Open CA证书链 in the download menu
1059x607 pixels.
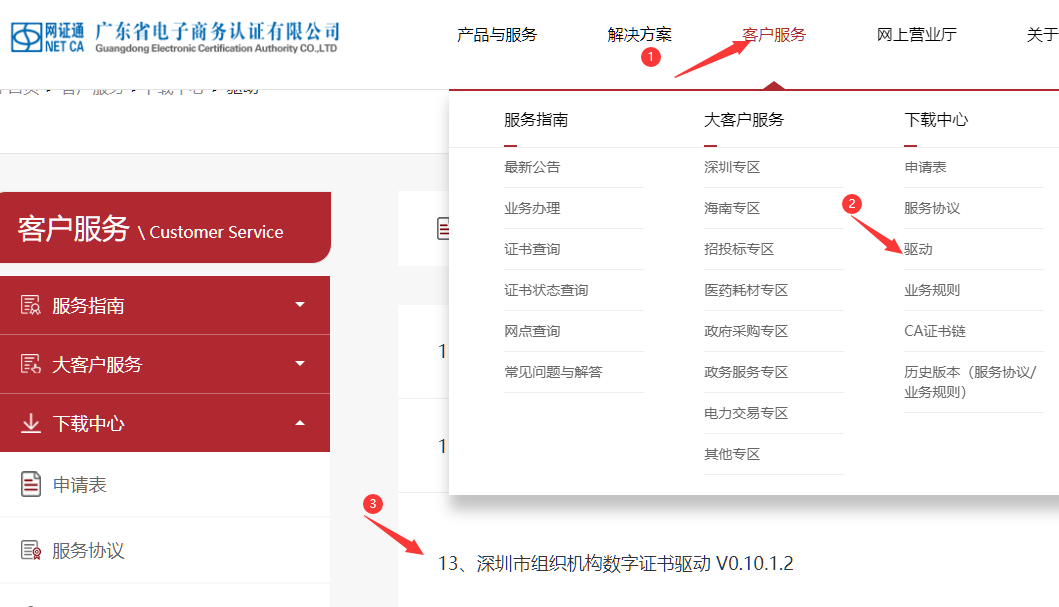pos(935,331)
